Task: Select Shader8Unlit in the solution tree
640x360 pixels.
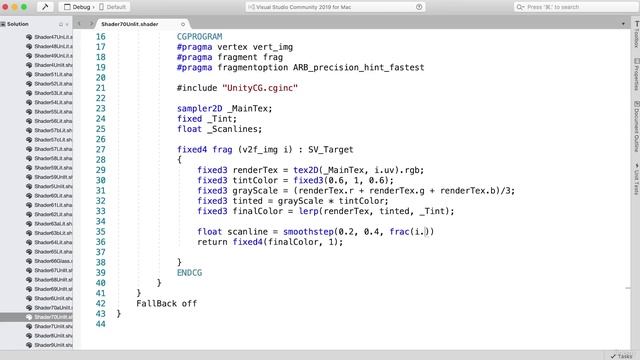Action: tap(53, 336)
